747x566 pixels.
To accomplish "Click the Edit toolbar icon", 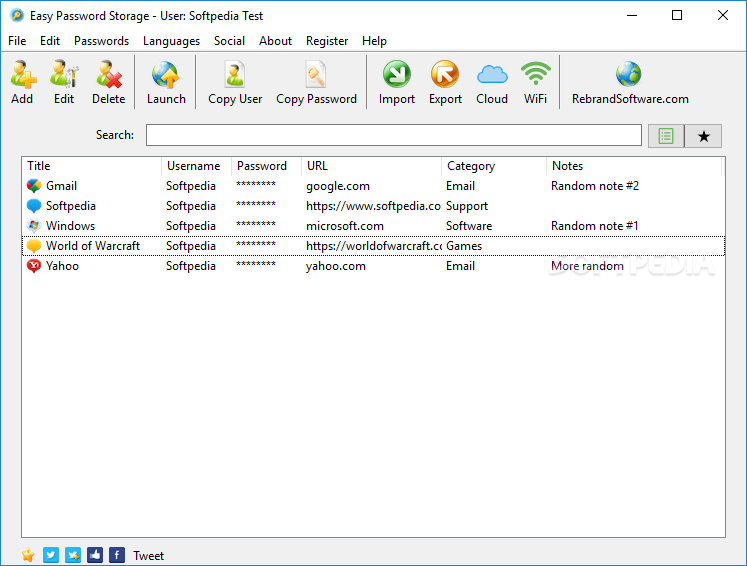I will click(x=64, y=82).
